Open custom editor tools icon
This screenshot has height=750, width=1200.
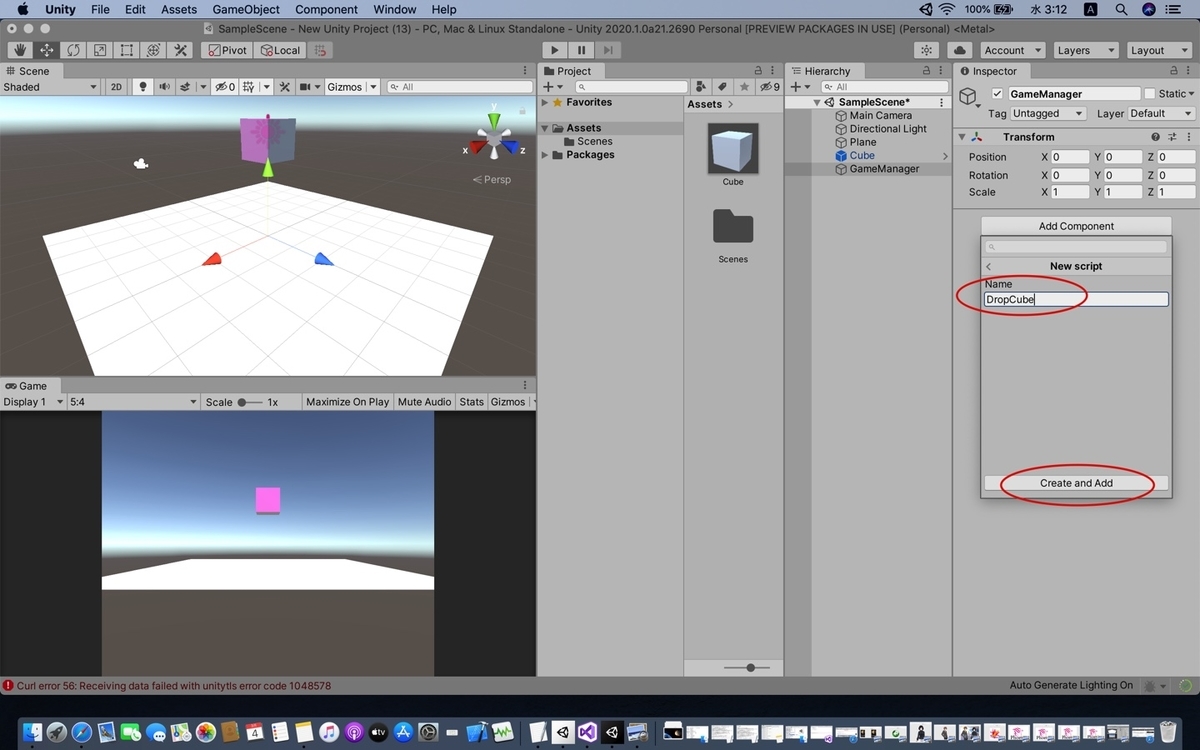tap(181, 50)
